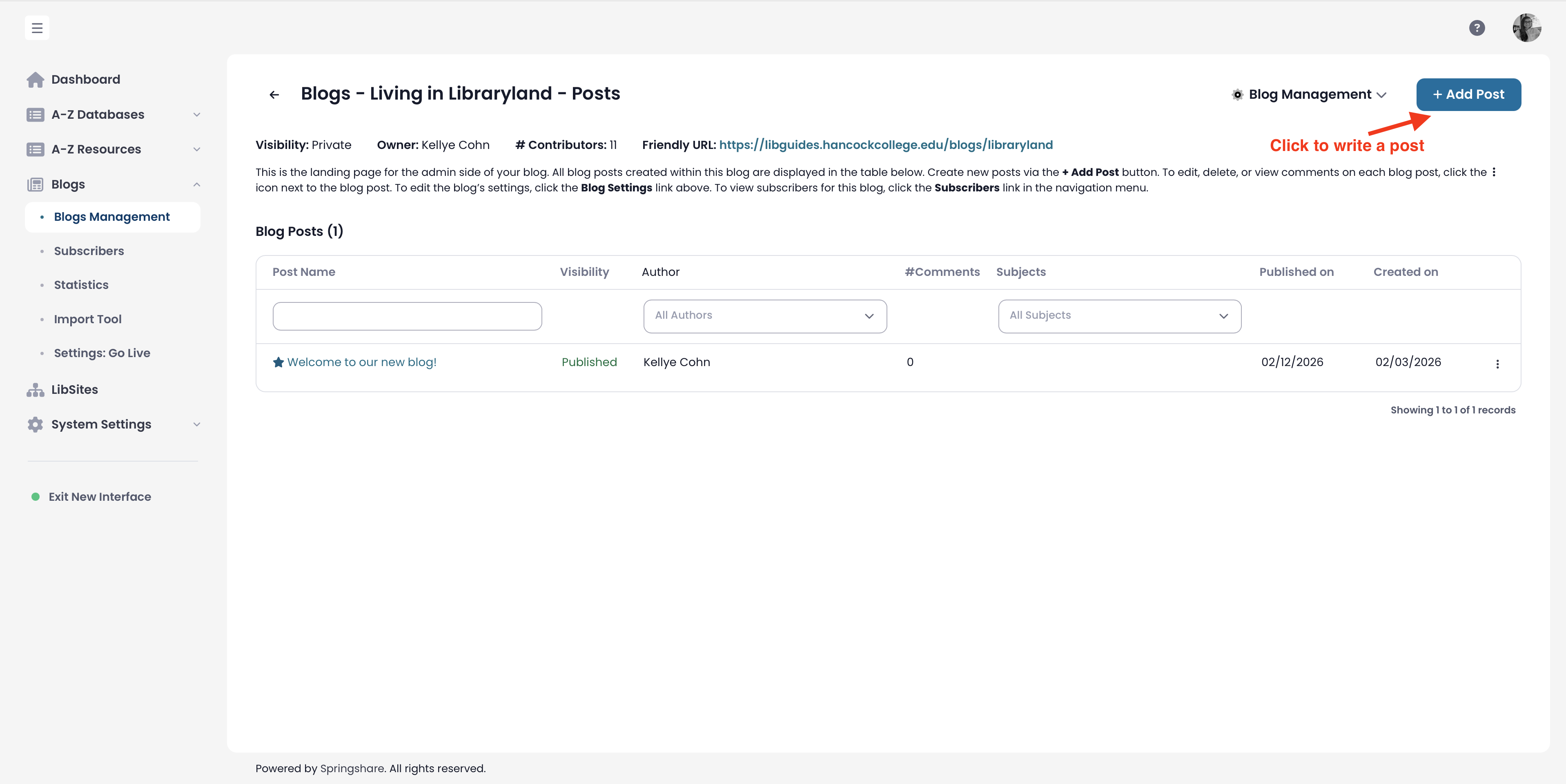The width and height of the screenshot is (1566, 784).
Task: Click the Published status text
Action: (x=589, y=362)
